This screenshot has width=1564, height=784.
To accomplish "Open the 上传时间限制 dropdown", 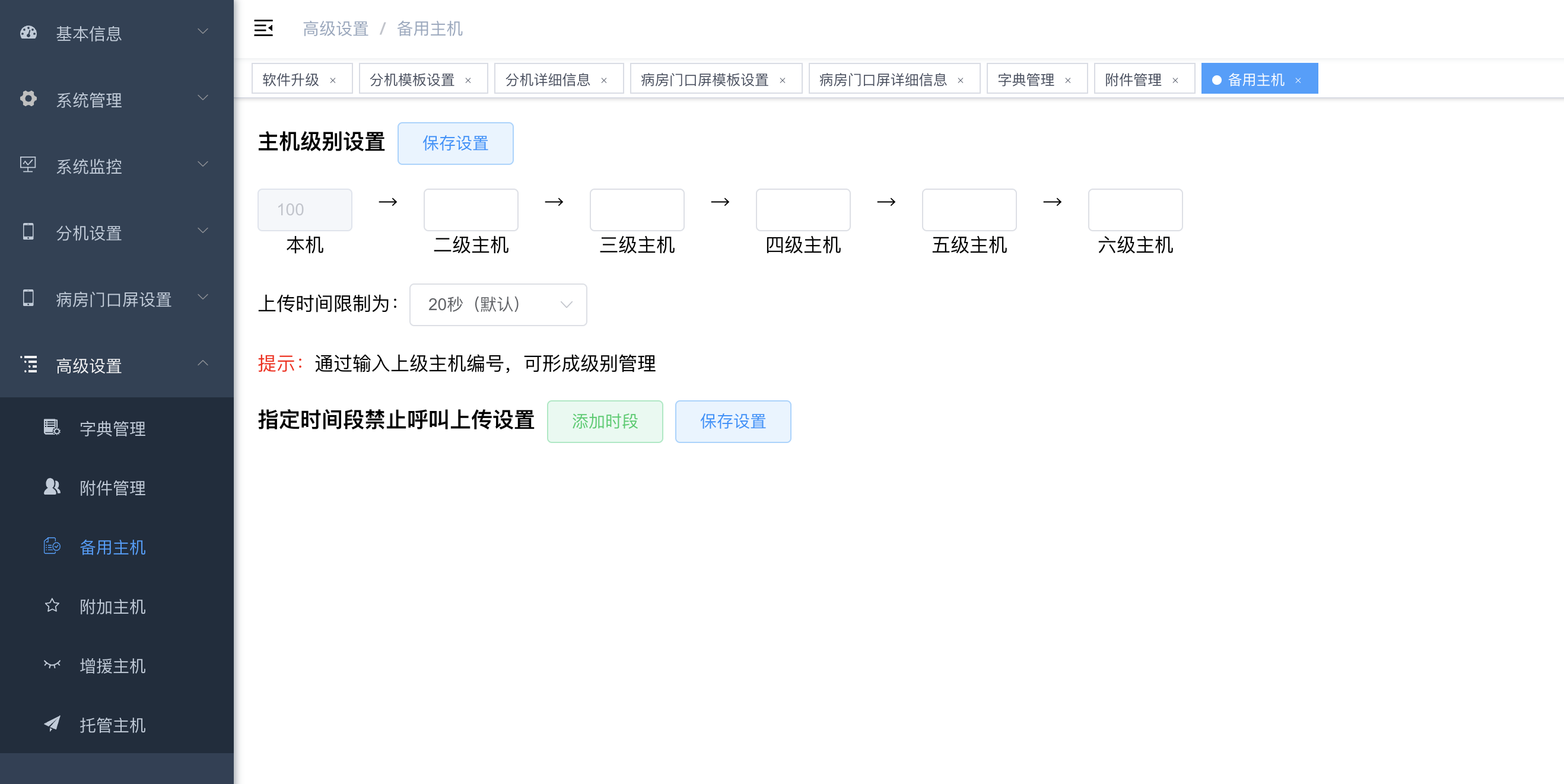I will pos(498,305).
